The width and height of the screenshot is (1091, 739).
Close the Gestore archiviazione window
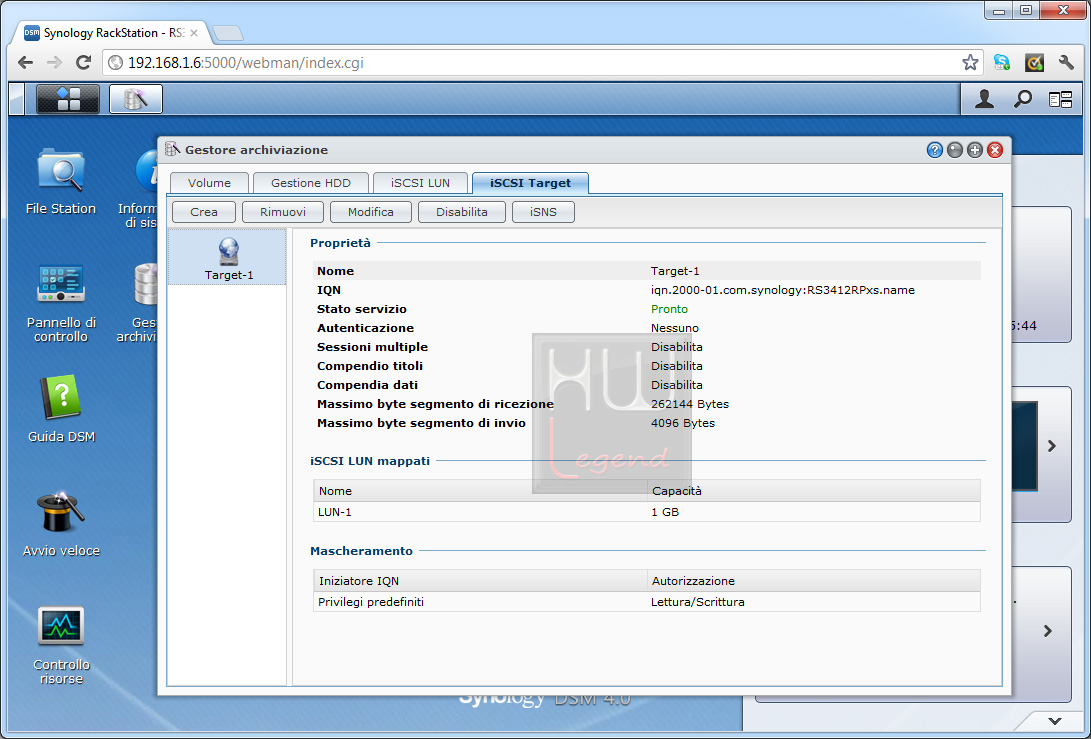tap(995, 150)
